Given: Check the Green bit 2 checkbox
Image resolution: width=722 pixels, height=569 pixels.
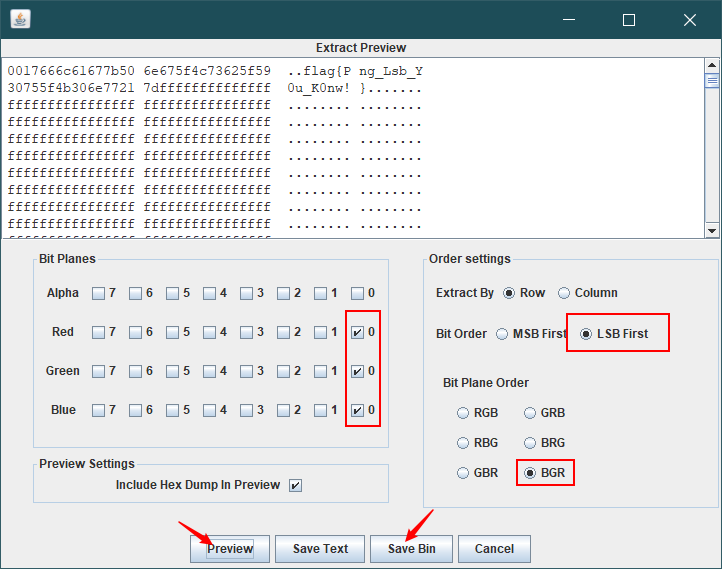Looking at the screenshot, I should coord(283,371).
